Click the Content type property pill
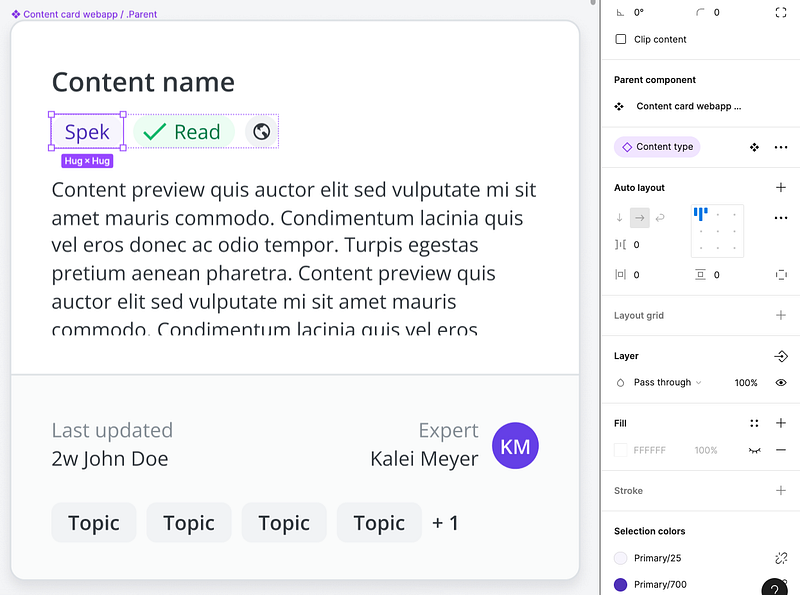 click(657, 147)
